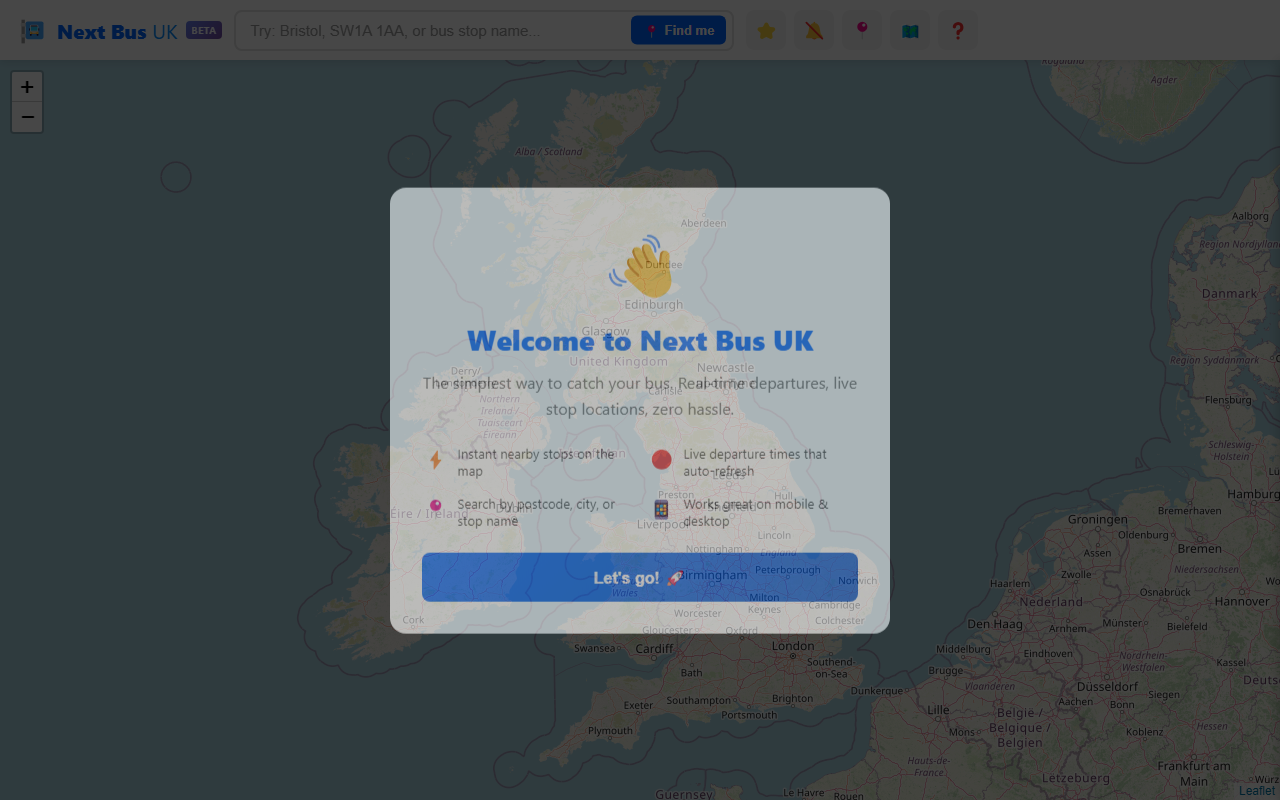Image resolution: width=1280 pixels, height=800 pixels.
Task: Zoom out the map with minus button
Action: click(x=27, y=117)
